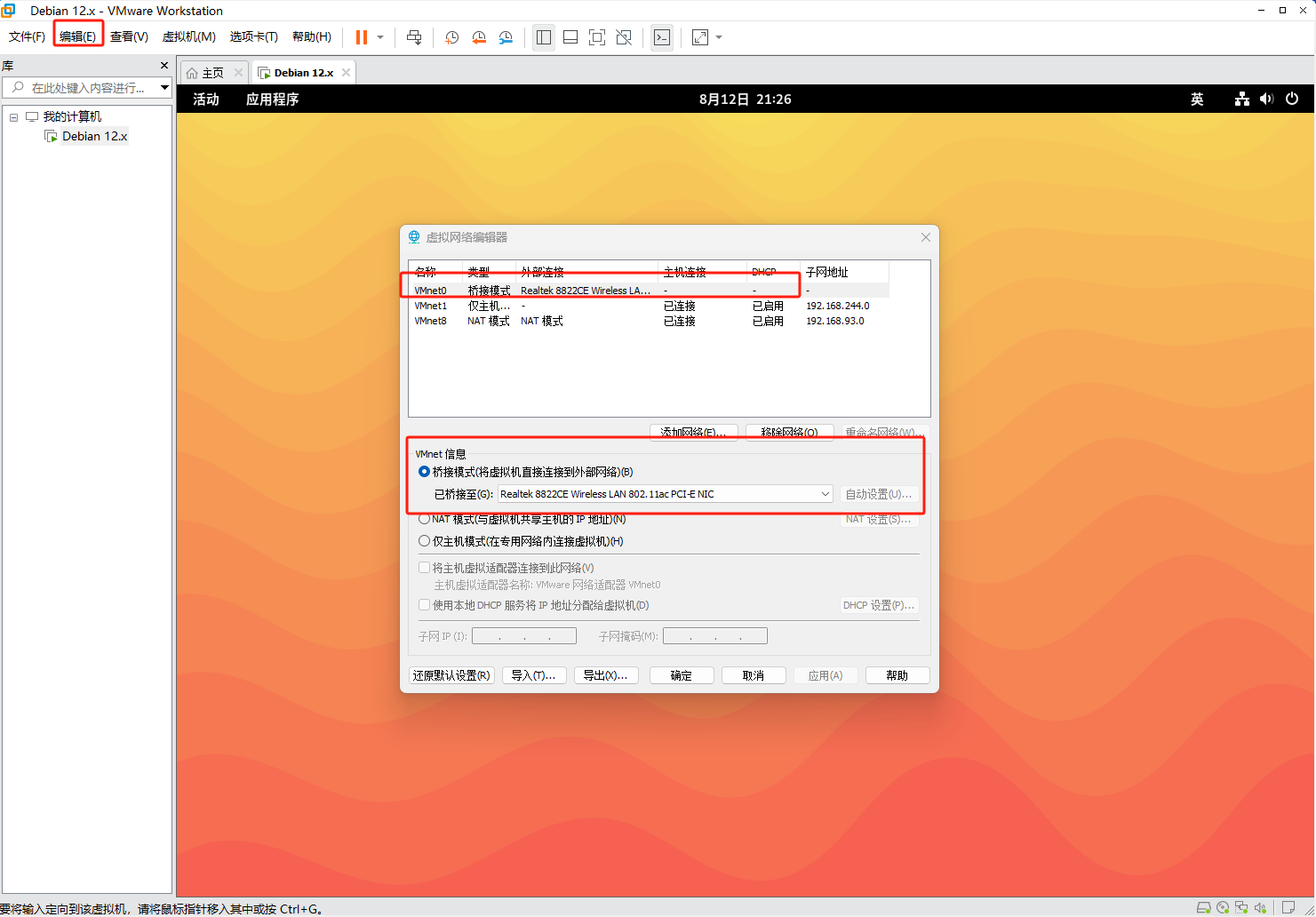The image size is (1316, 917).
Task: Click the hard disk status bar icon
Action: tap(1204, 907)
